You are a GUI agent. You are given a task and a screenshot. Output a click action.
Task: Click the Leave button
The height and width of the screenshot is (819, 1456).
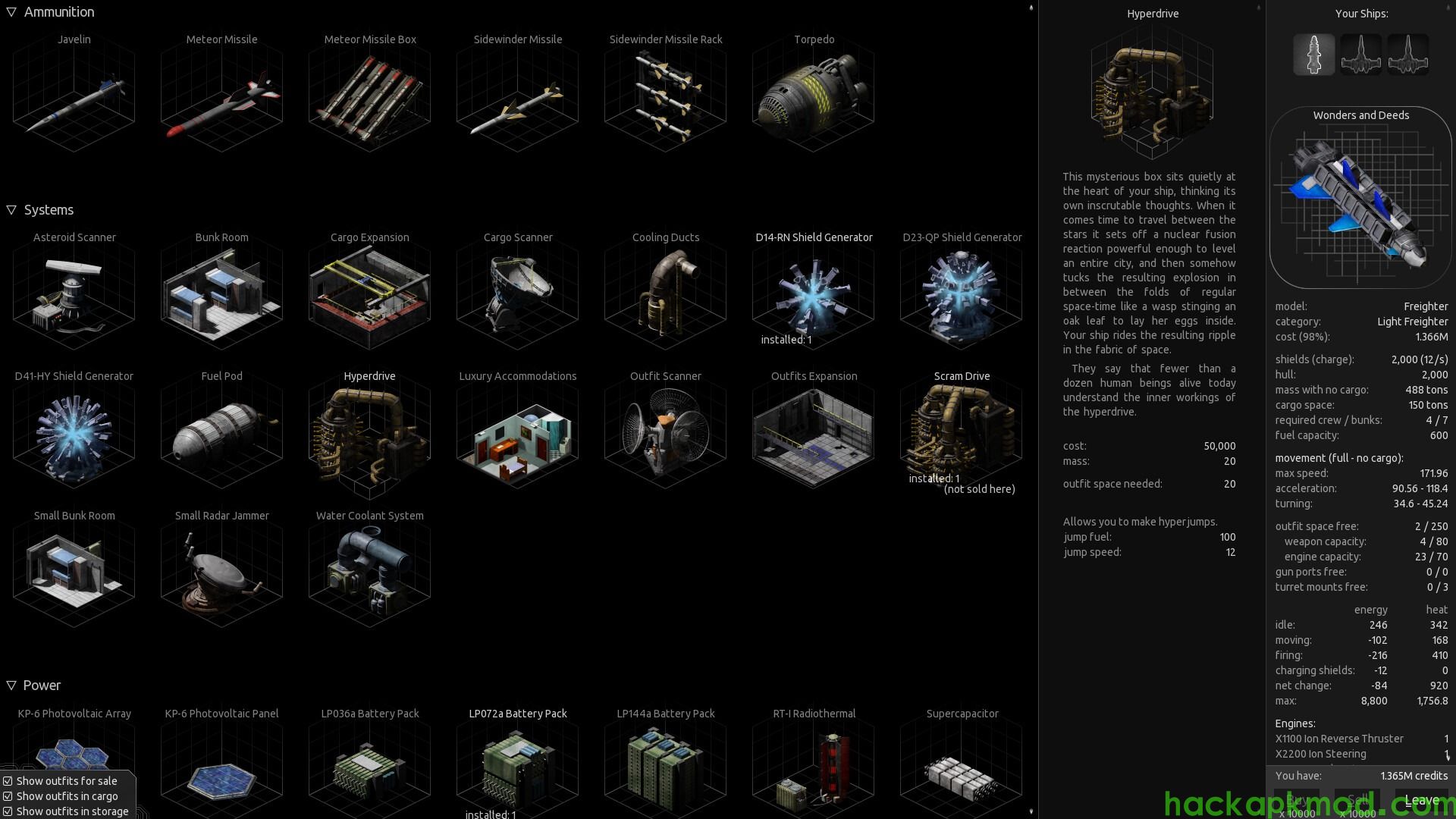[1421, 800]
